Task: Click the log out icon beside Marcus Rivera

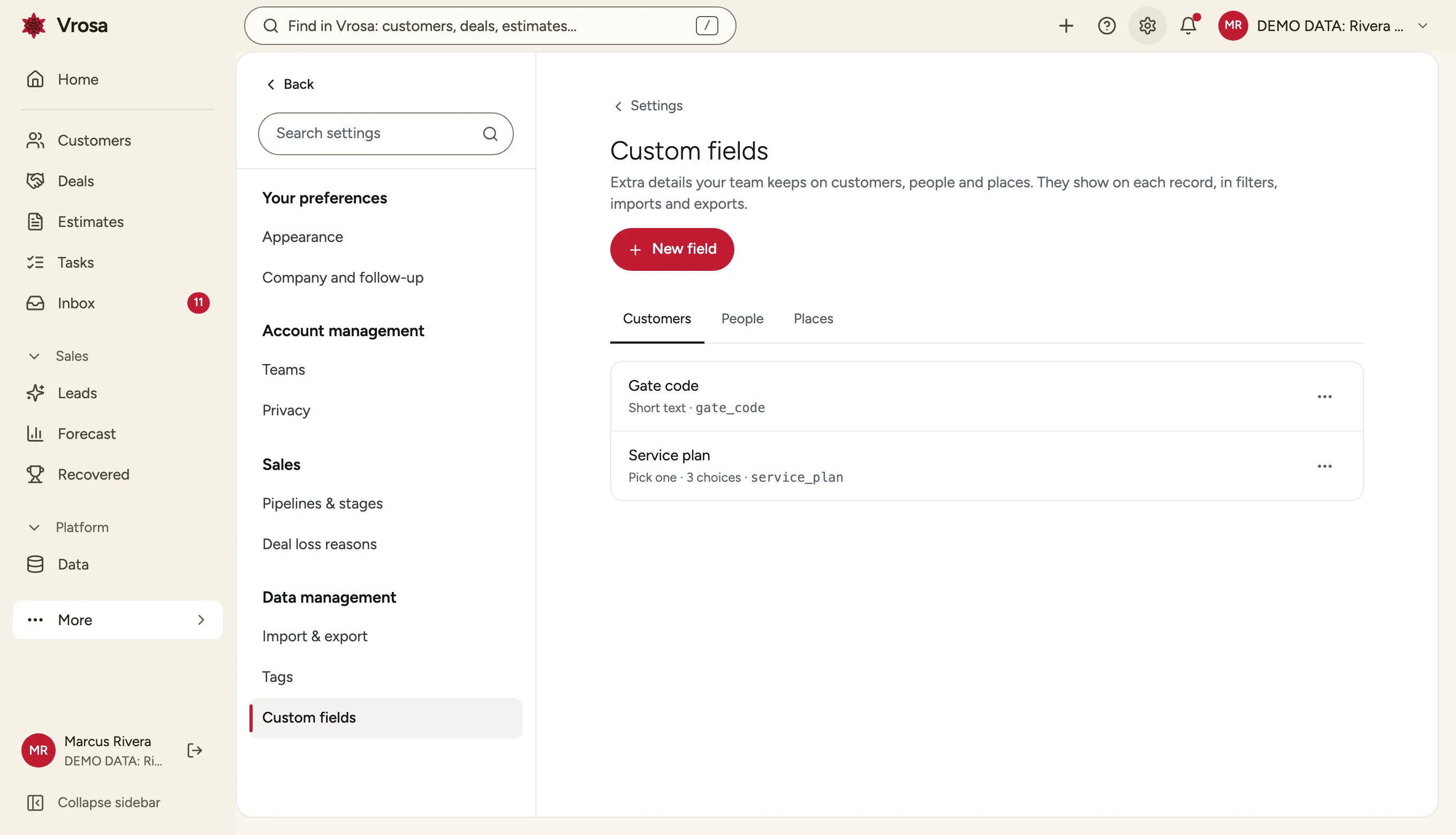Action: [195, 750]
